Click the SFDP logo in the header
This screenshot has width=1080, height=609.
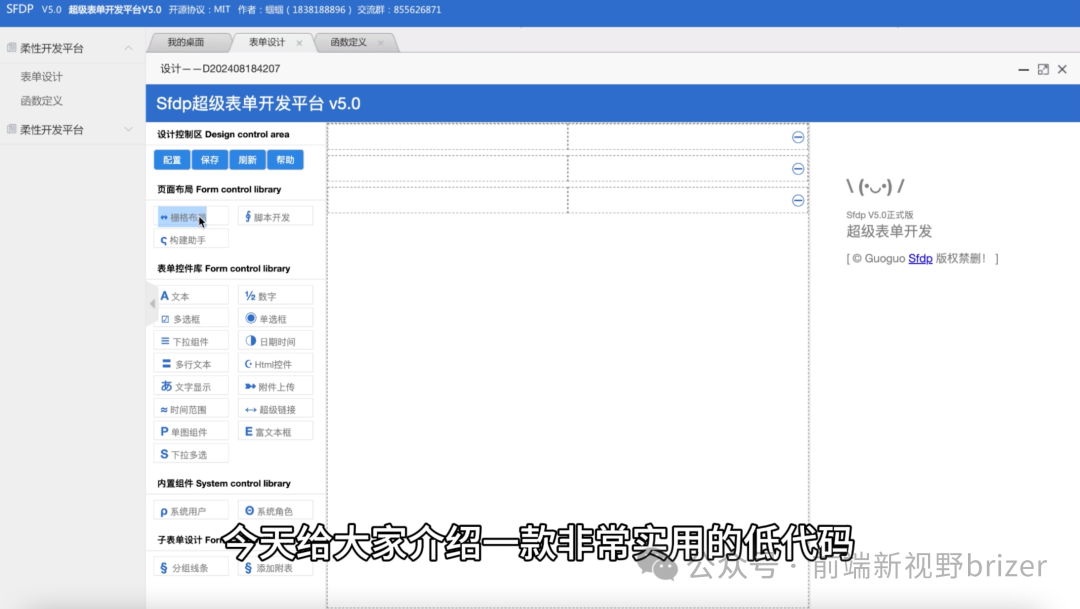(x=20, y=9)
